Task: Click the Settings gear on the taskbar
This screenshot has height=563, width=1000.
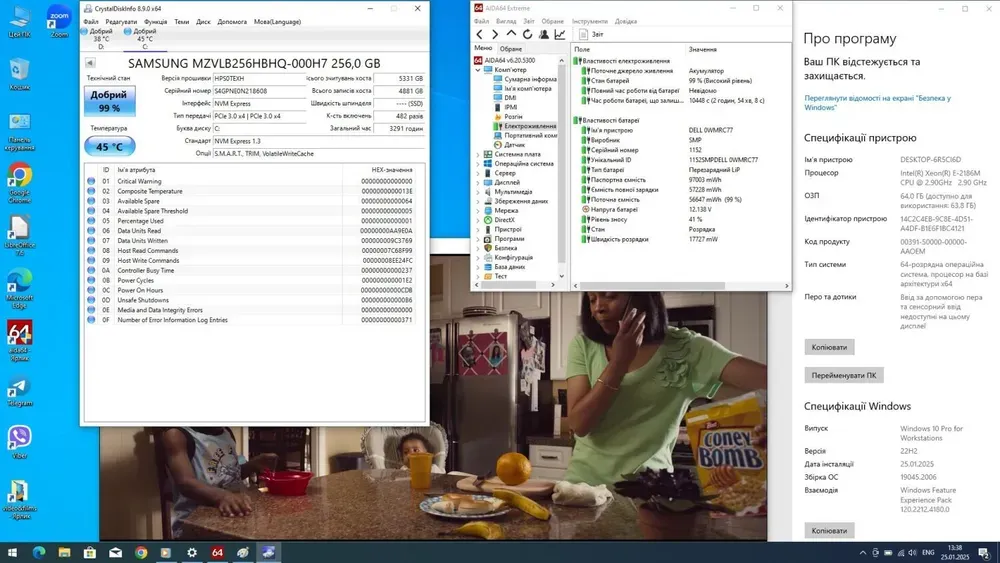Action: [x=192, y=552]
